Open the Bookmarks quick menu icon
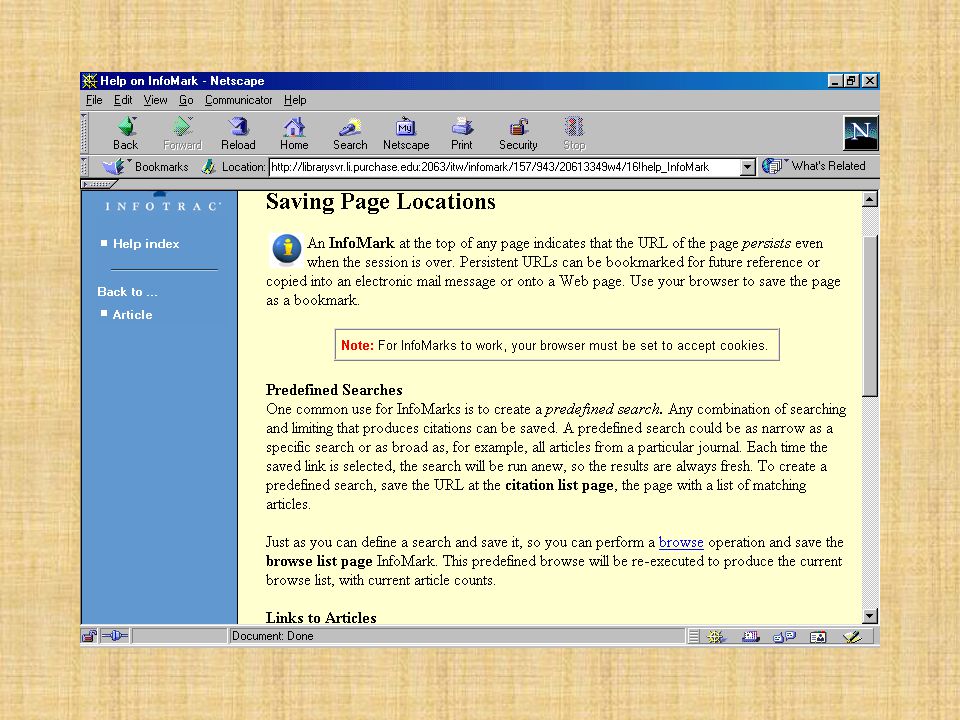 (114, 167)
